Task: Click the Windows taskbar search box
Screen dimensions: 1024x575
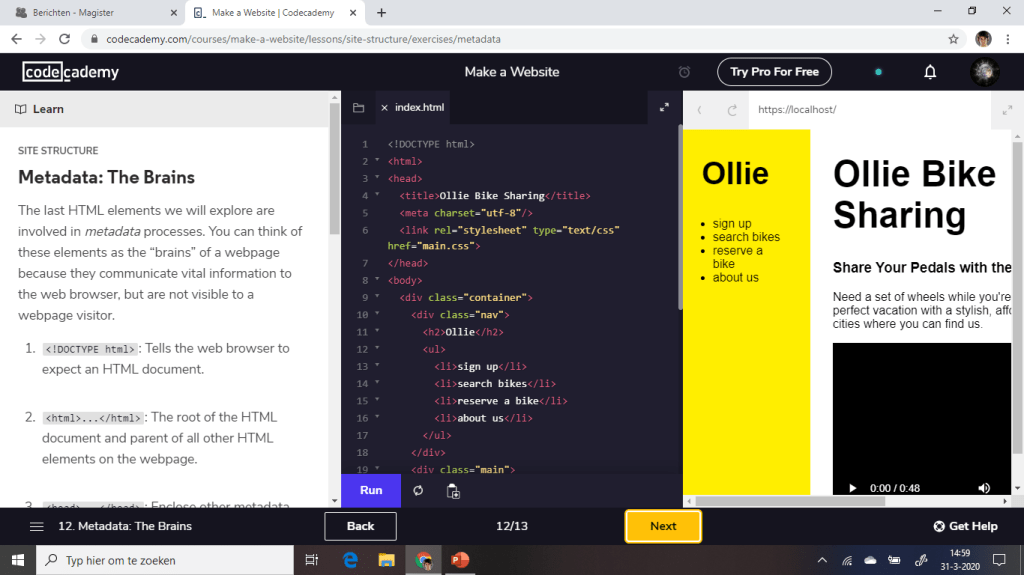Action: click(x=165, y=560)
